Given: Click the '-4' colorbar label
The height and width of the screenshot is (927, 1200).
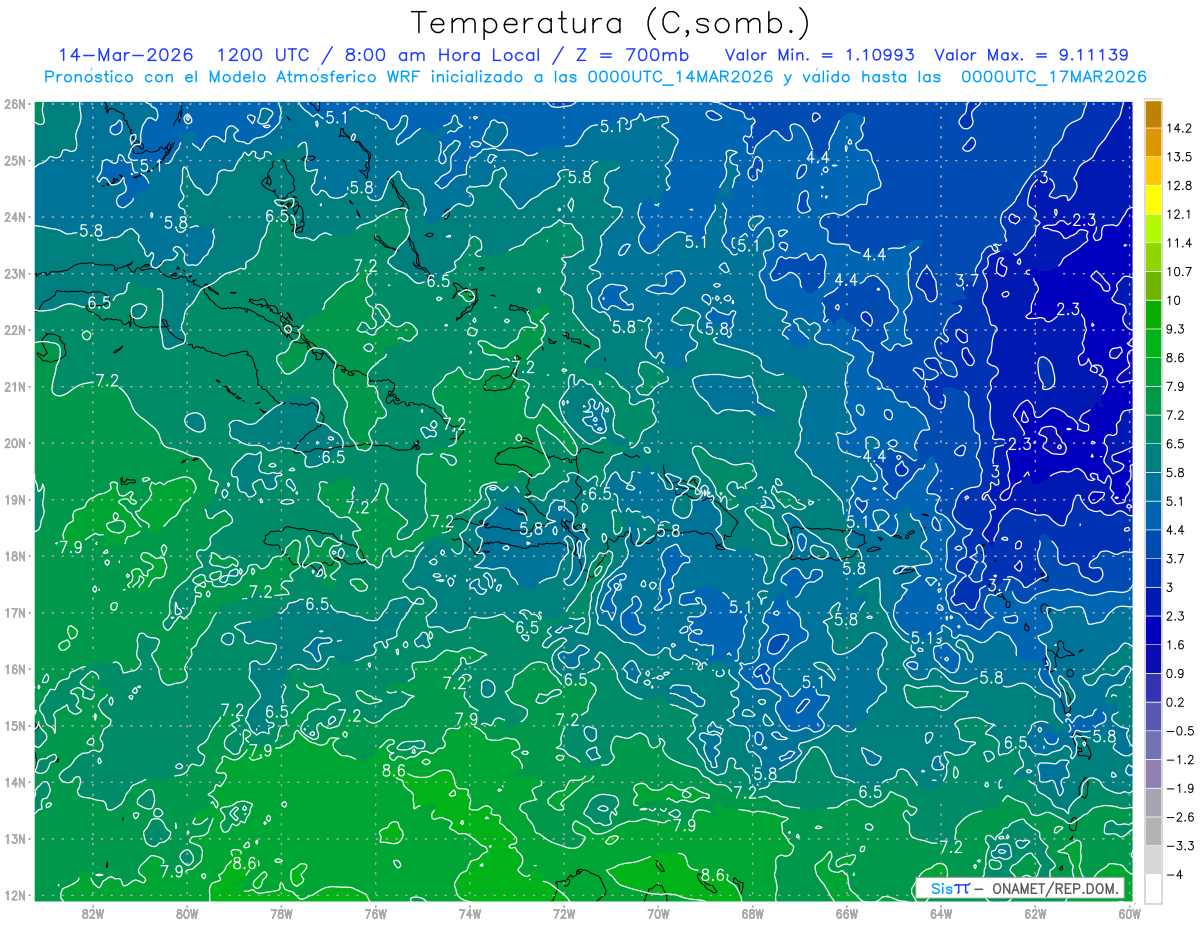Looking at the screenshot, I should [1173, 874].
